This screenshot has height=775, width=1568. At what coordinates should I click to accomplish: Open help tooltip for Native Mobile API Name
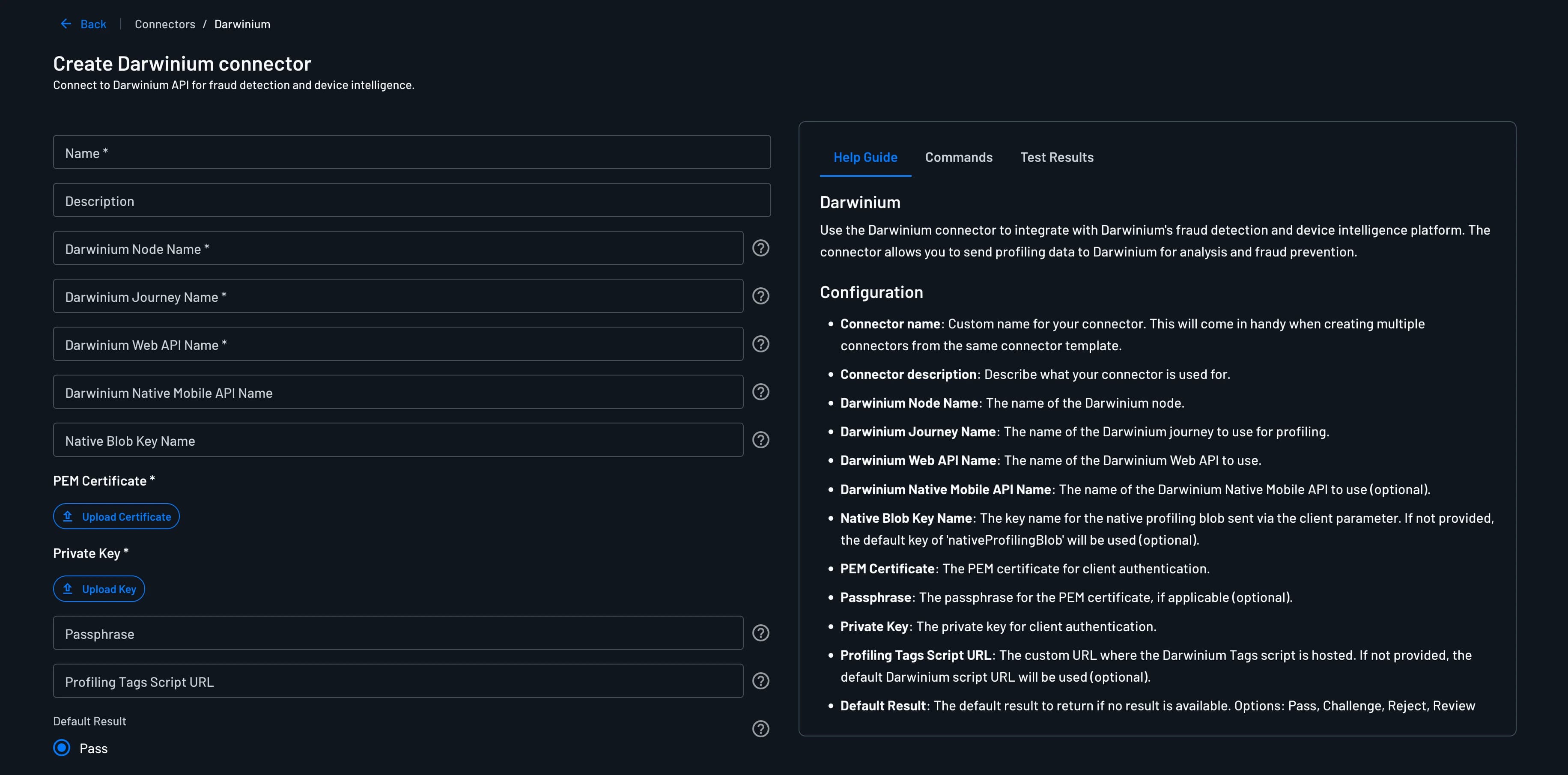(760, 392)
